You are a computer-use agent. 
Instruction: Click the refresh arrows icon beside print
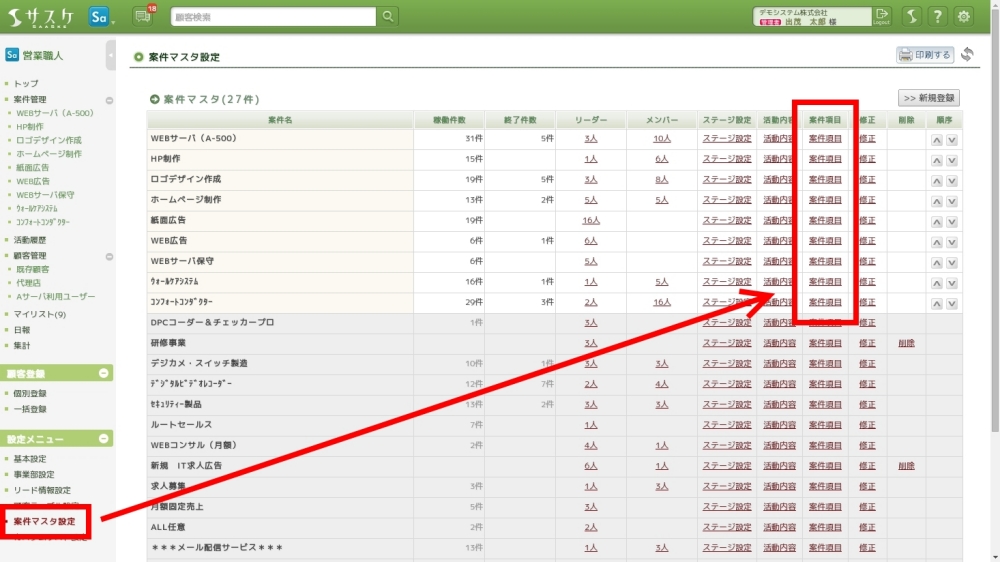click(x=967, y=55)
